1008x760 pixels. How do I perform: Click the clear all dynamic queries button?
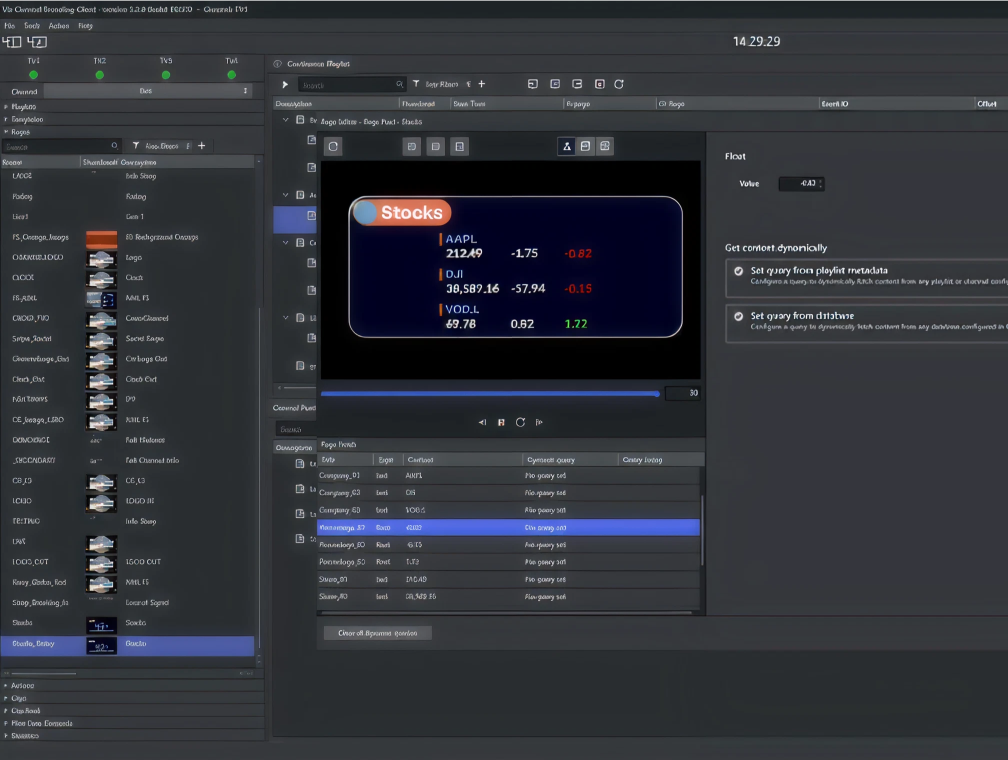tap(377, 633)
